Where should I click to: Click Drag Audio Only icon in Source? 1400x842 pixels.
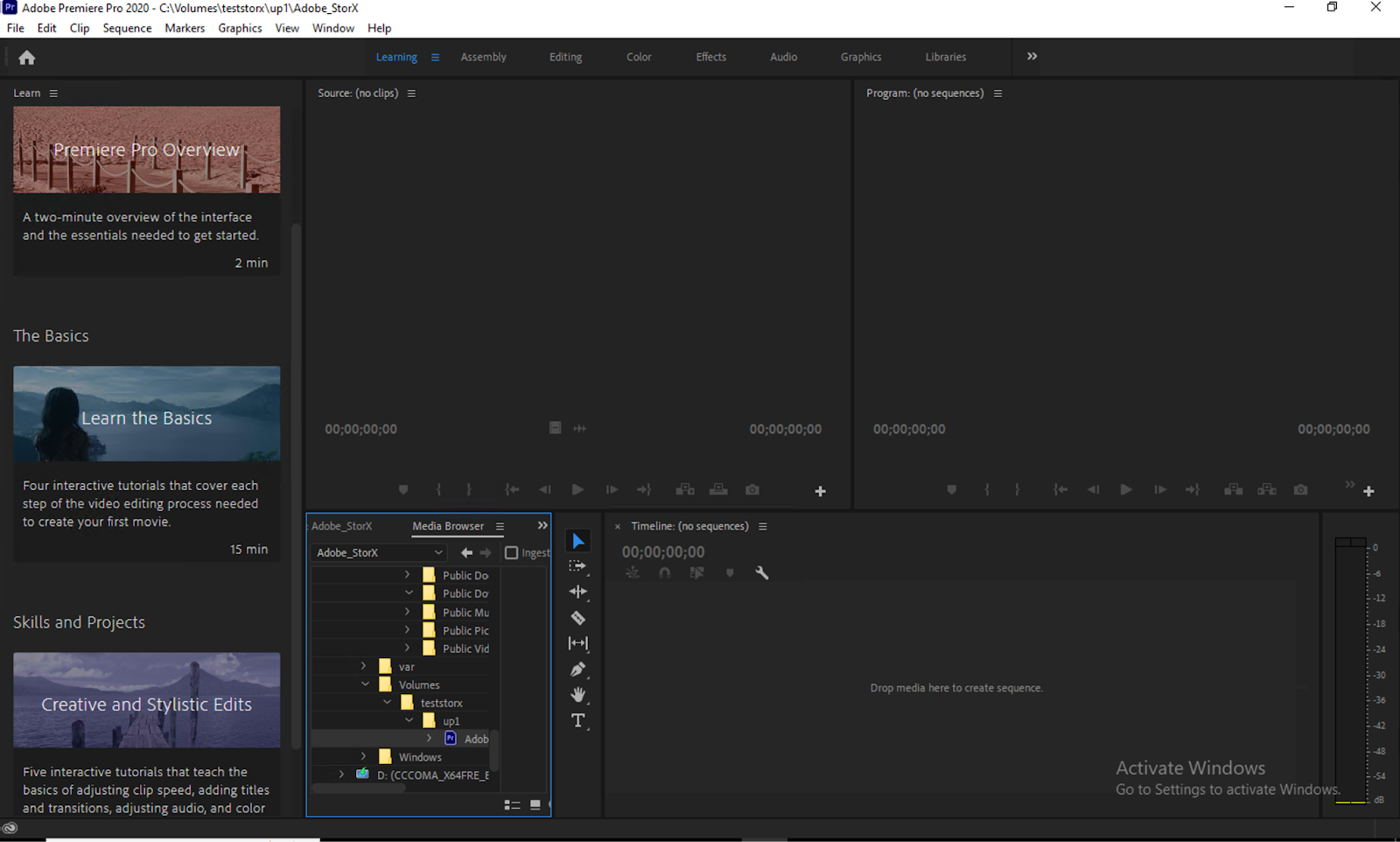pos(580,428)
